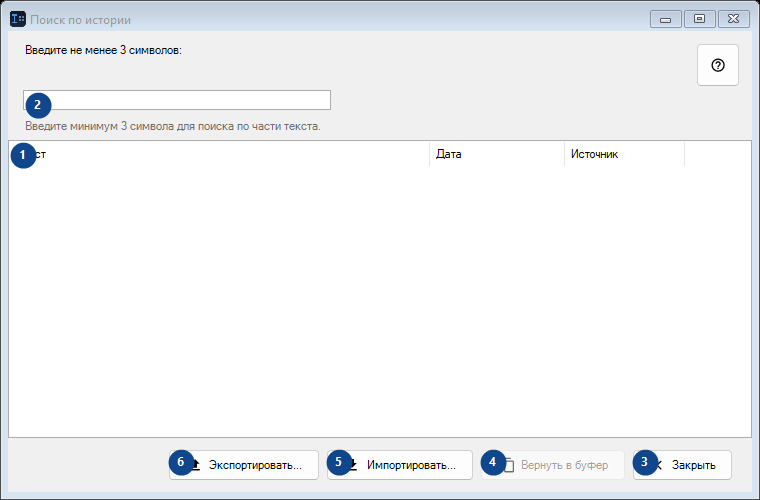Sort results by the Источник column header
This screenshot has width=760, height=500.
624,154
